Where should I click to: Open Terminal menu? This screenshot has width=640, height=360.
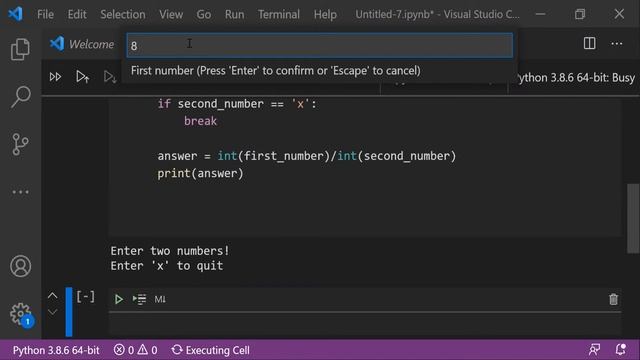(278, 14)
